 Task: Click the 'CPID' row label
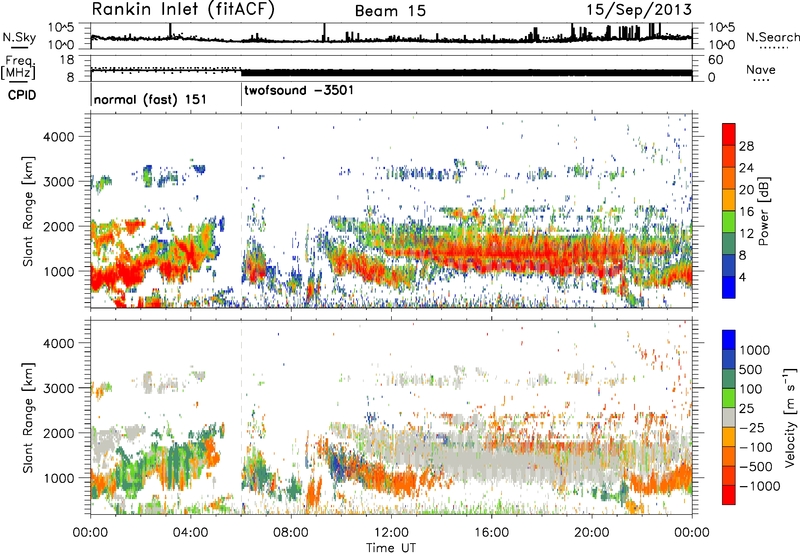point(22,95)
